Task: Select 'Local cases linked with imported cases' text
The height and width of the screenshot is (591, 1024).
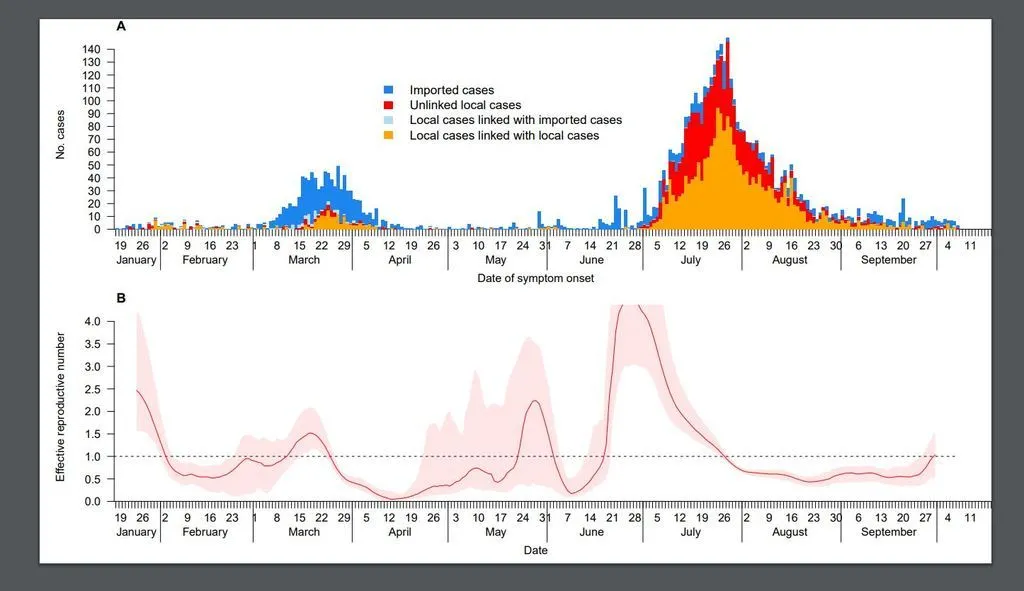Action: [x=516, y=120]
